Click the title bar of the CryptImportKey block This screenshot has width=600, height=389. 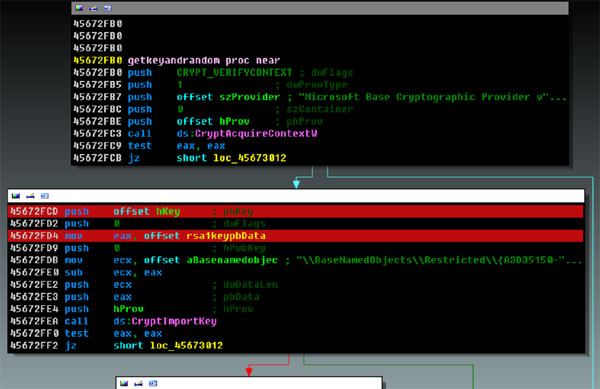296,196
